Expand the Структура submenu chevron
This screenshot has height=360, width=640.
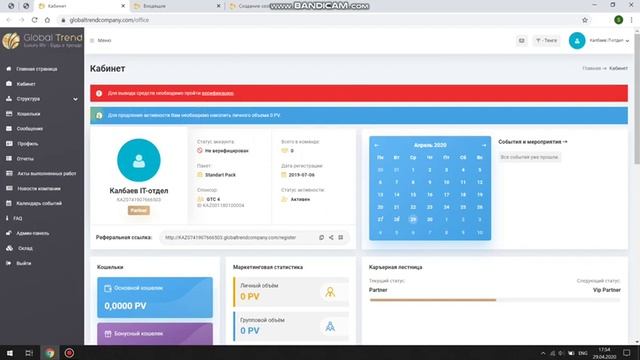[x=76, y=99]
